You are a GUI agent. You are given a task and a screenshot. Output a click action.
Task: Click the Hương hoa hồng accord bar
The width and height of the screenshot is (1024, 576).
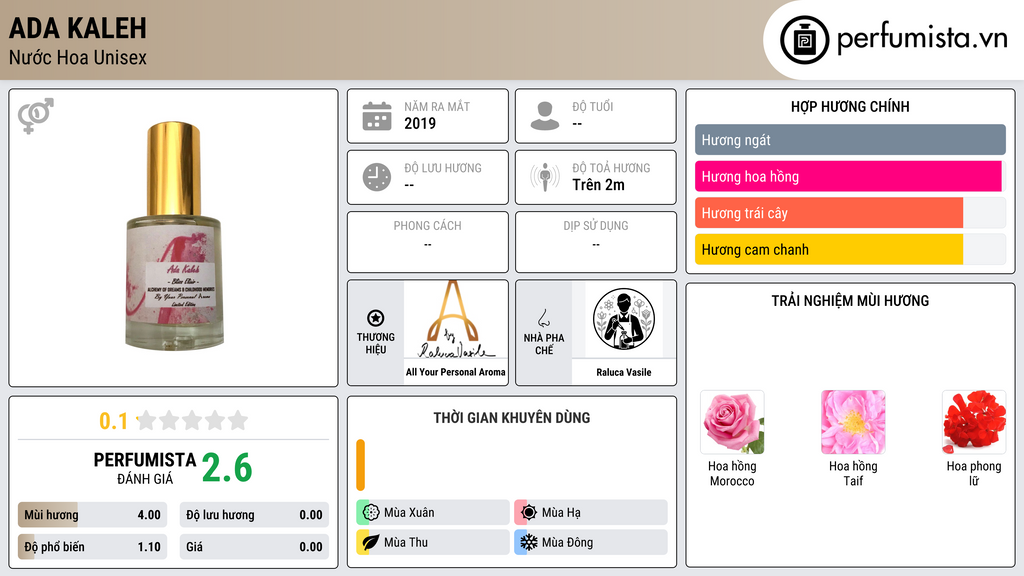click(x=850, y=176)
